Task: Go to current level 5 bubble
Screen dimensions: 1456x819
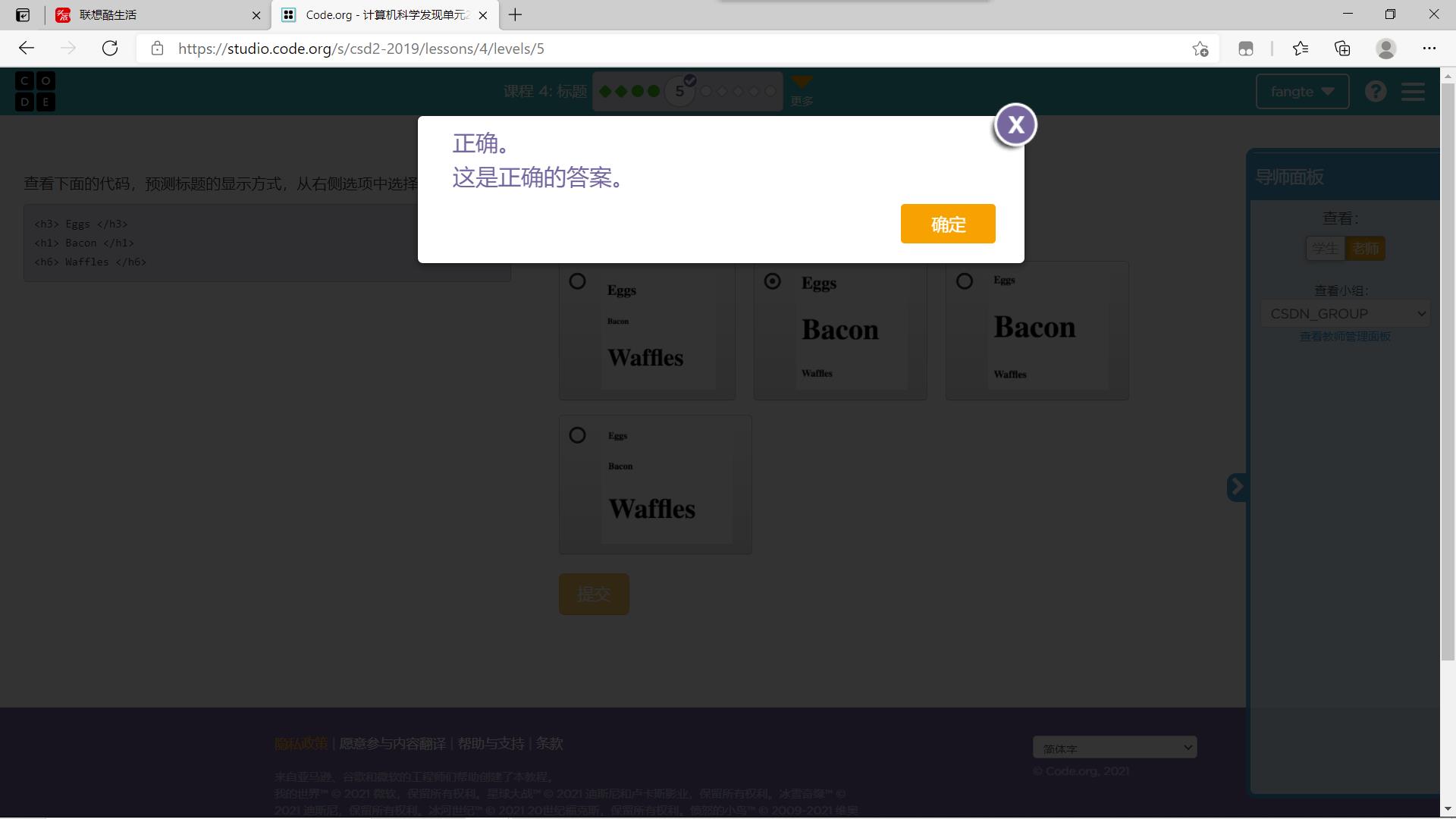Action: (x=679, y=91)
